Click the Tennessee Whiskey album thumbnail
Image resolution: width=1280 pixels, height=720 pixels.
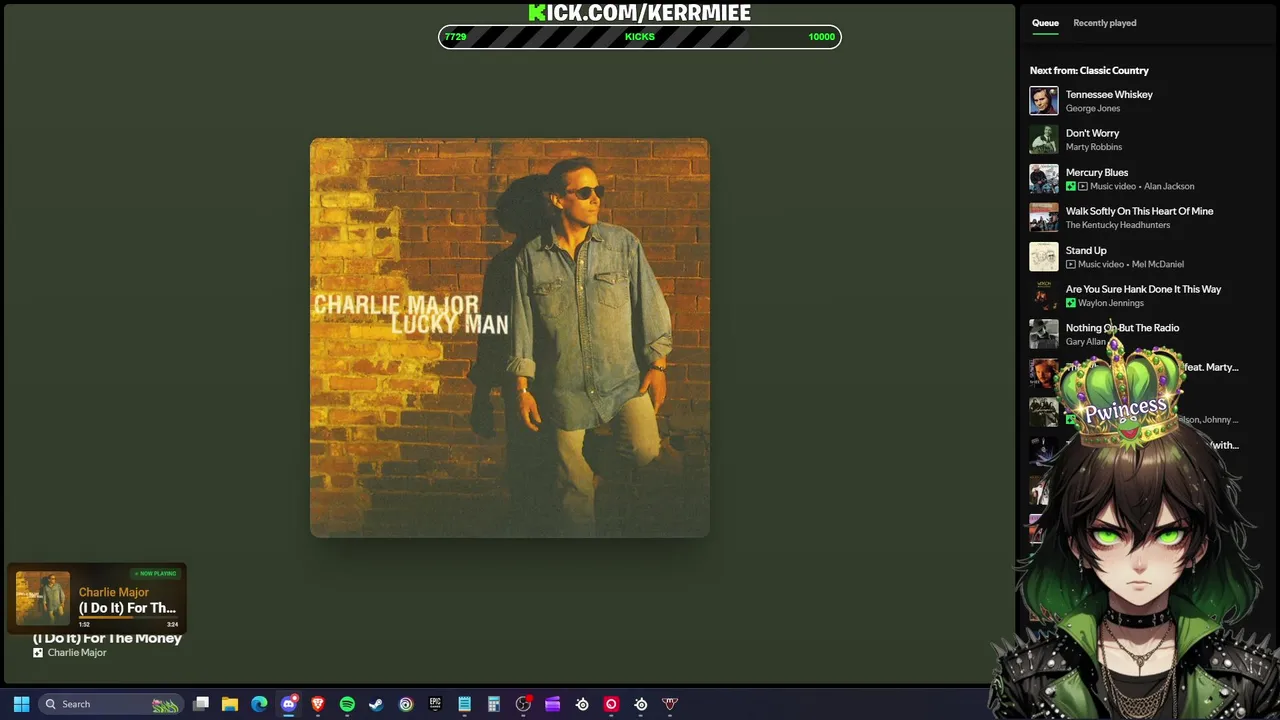[1044, 101]
